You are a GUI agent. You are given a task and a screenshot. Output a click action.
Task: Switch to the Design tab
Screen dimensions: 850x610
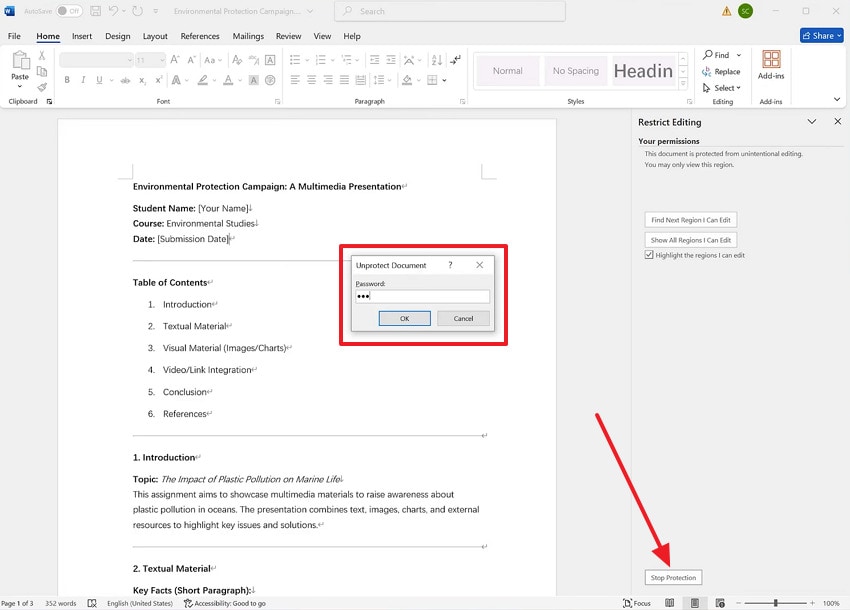tap(118, 36)
